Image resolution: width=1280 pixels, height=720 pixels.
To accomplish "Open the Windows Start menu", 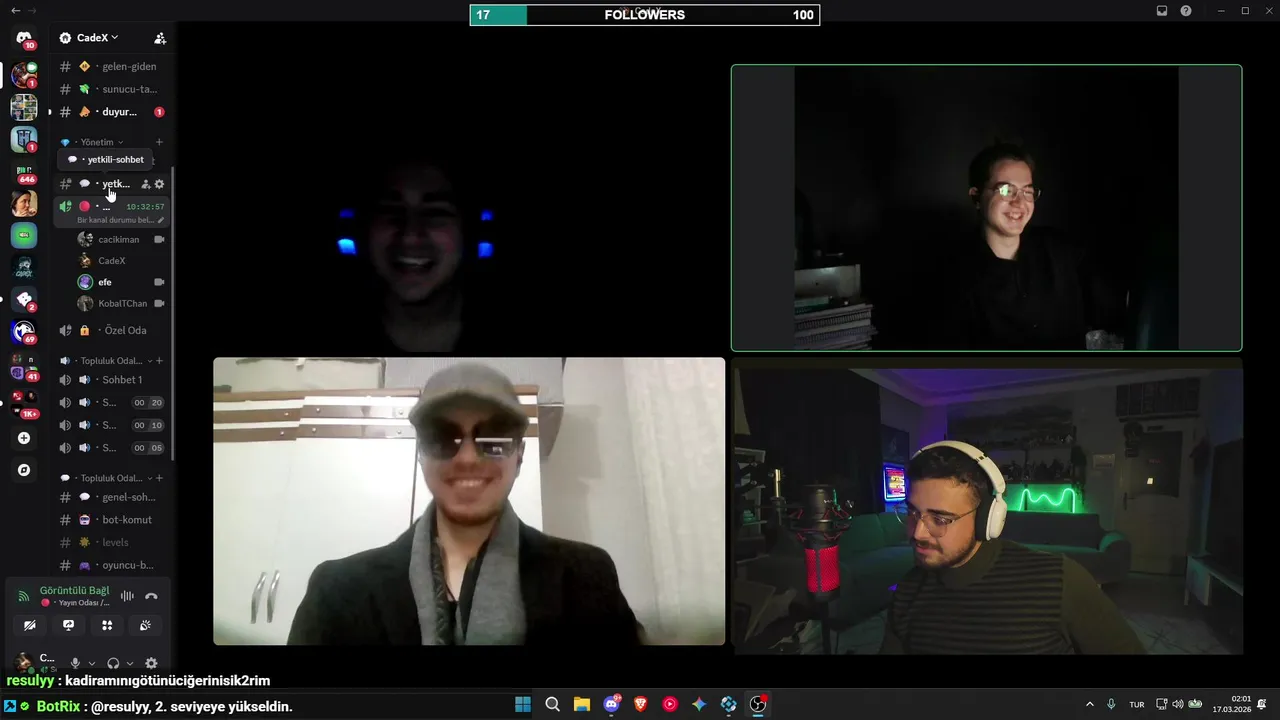I will point(523,704).
